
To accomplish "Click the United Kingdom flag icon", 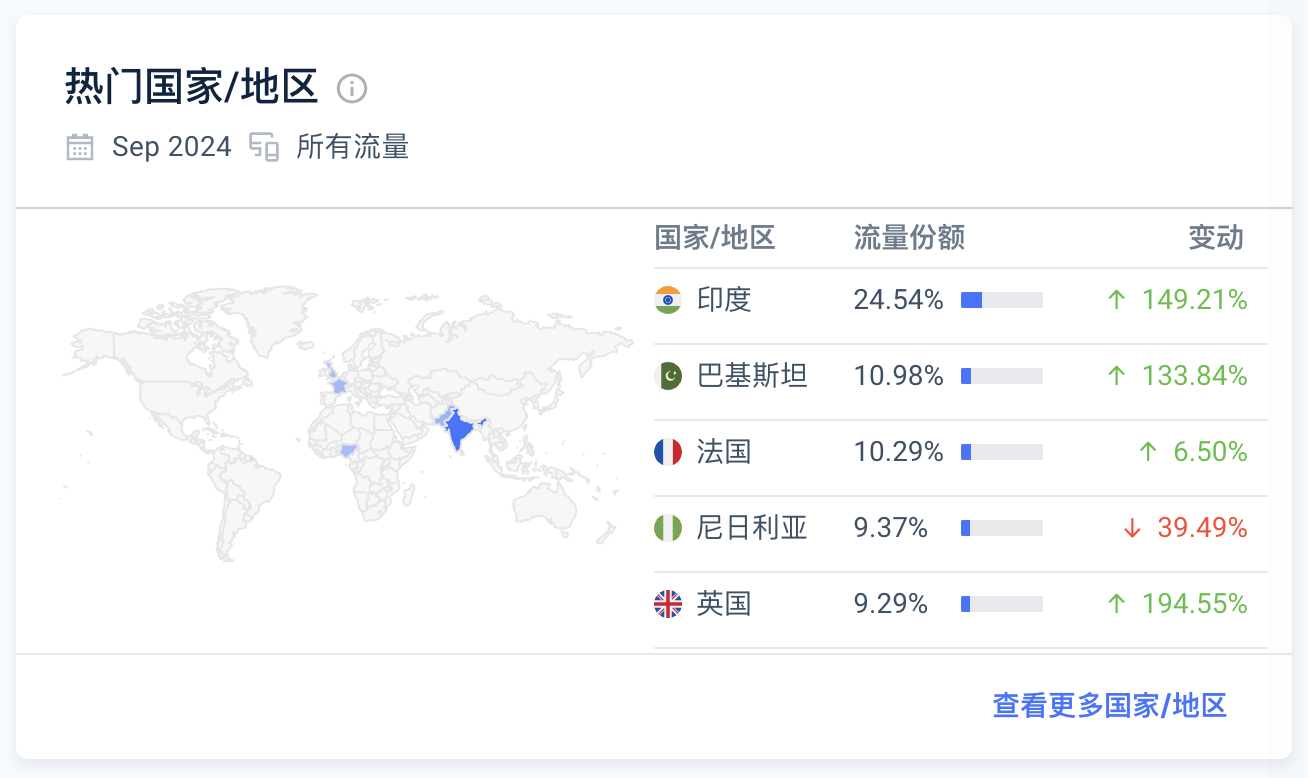I will (x=668, y=604).
